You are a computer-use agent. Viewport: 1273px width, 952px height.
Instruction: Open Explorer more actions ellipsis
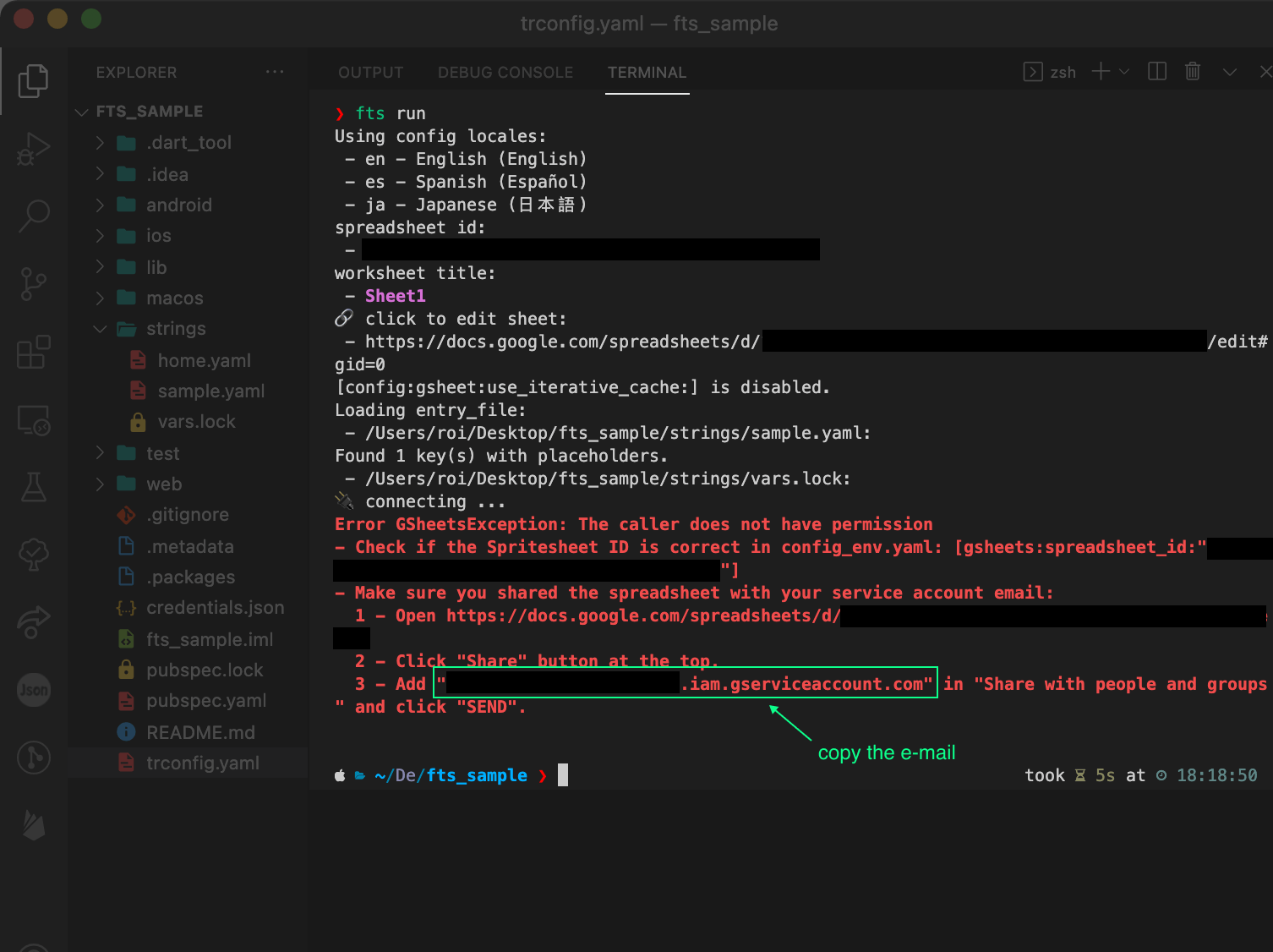(x=275, y=72)
